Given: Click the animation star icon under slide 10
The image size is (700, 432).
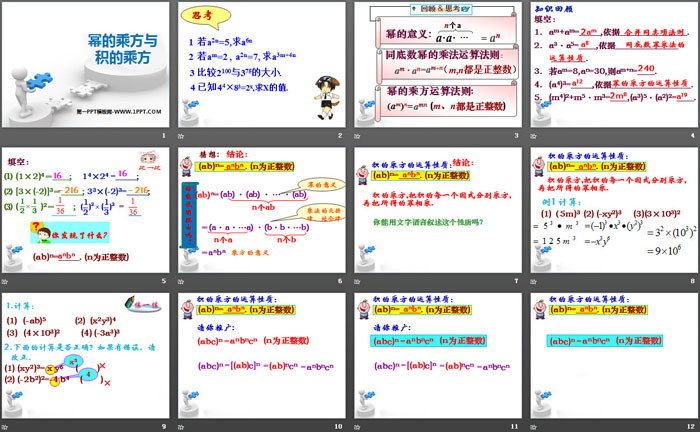Looking at the screenshot, I should pyautogui.click(x=181, y=426).
